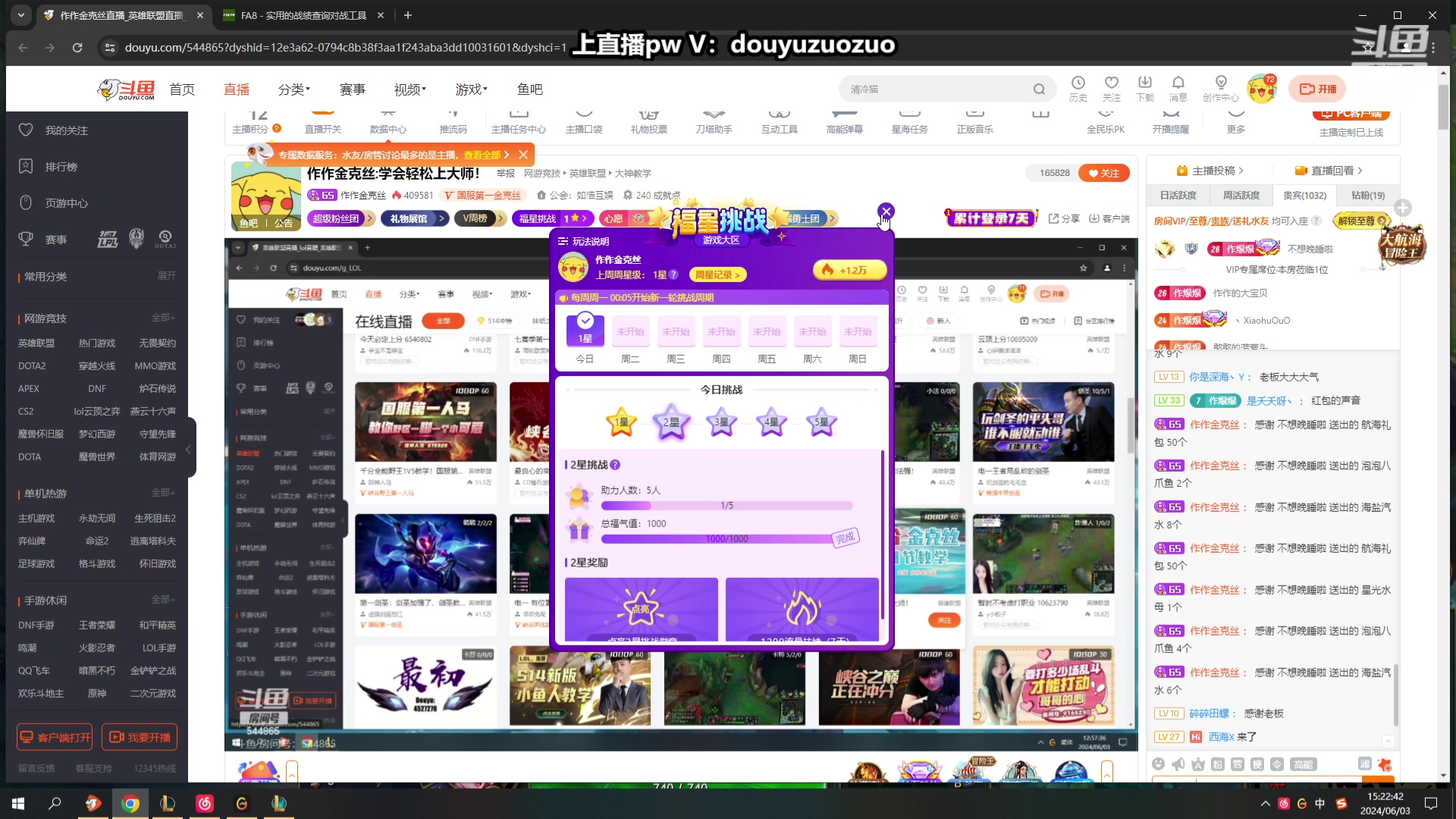The image size is (1456, 819).
Task: Select 今日 1星 day tile
Action: (585, 331)
